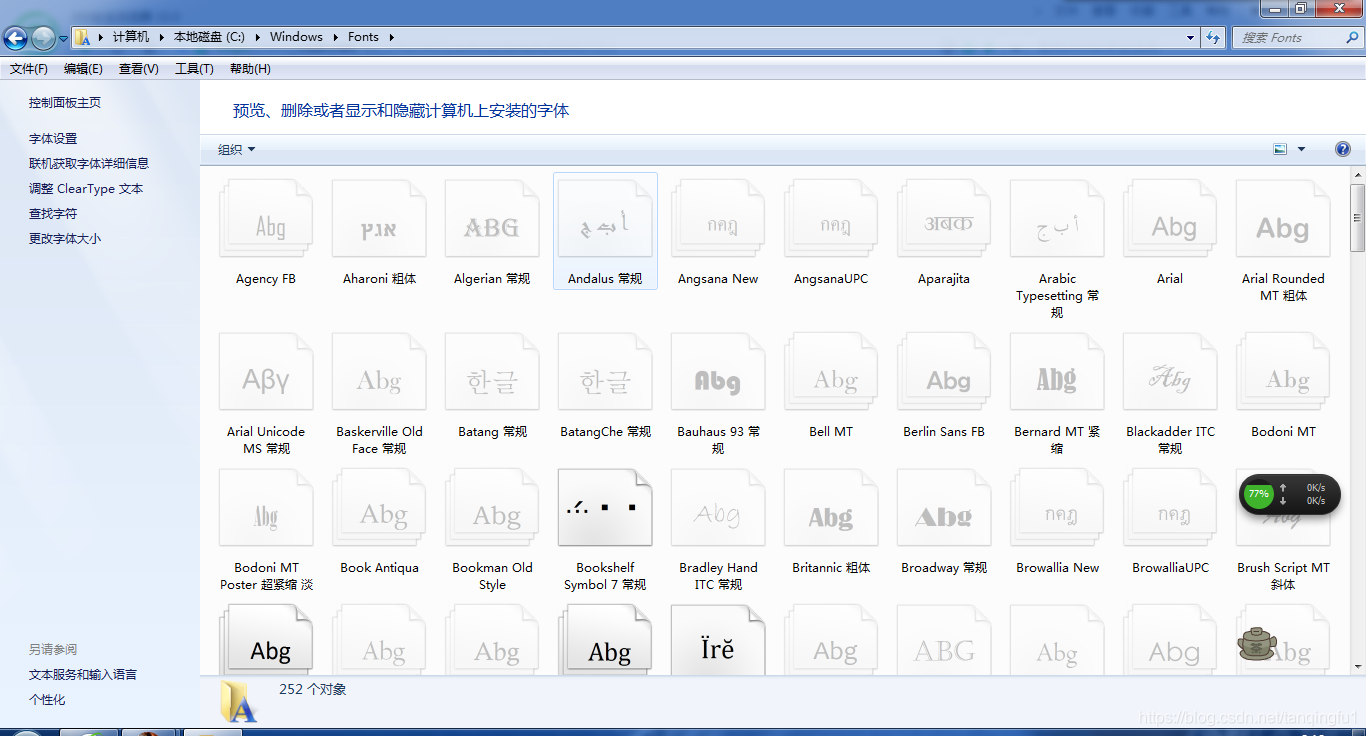
Task: Open the view options dropdown arrow
Action: click(1301, 149)
